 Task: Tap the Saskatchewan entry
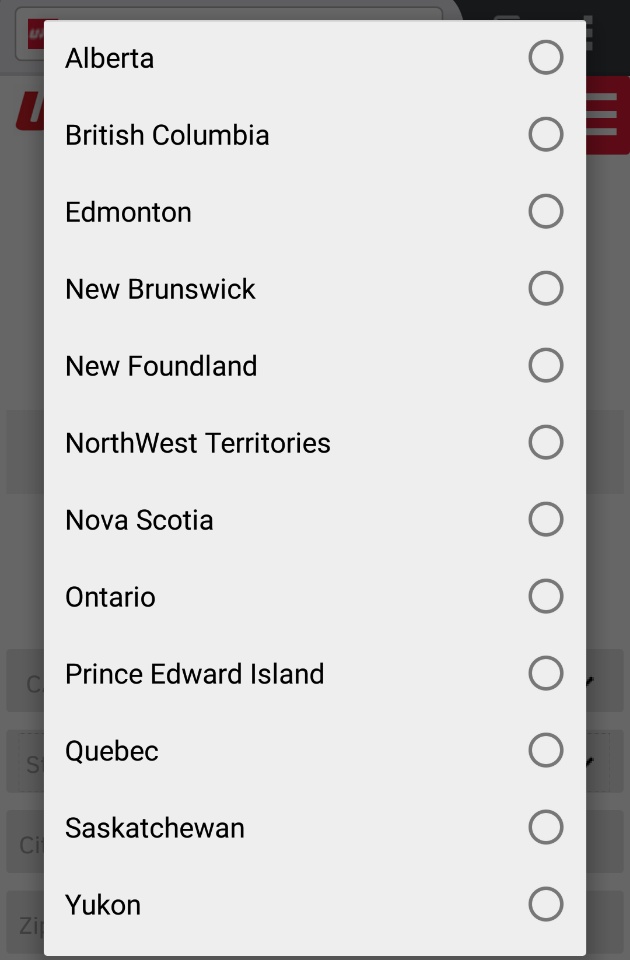pyautogui.click(x=545, y=828)
